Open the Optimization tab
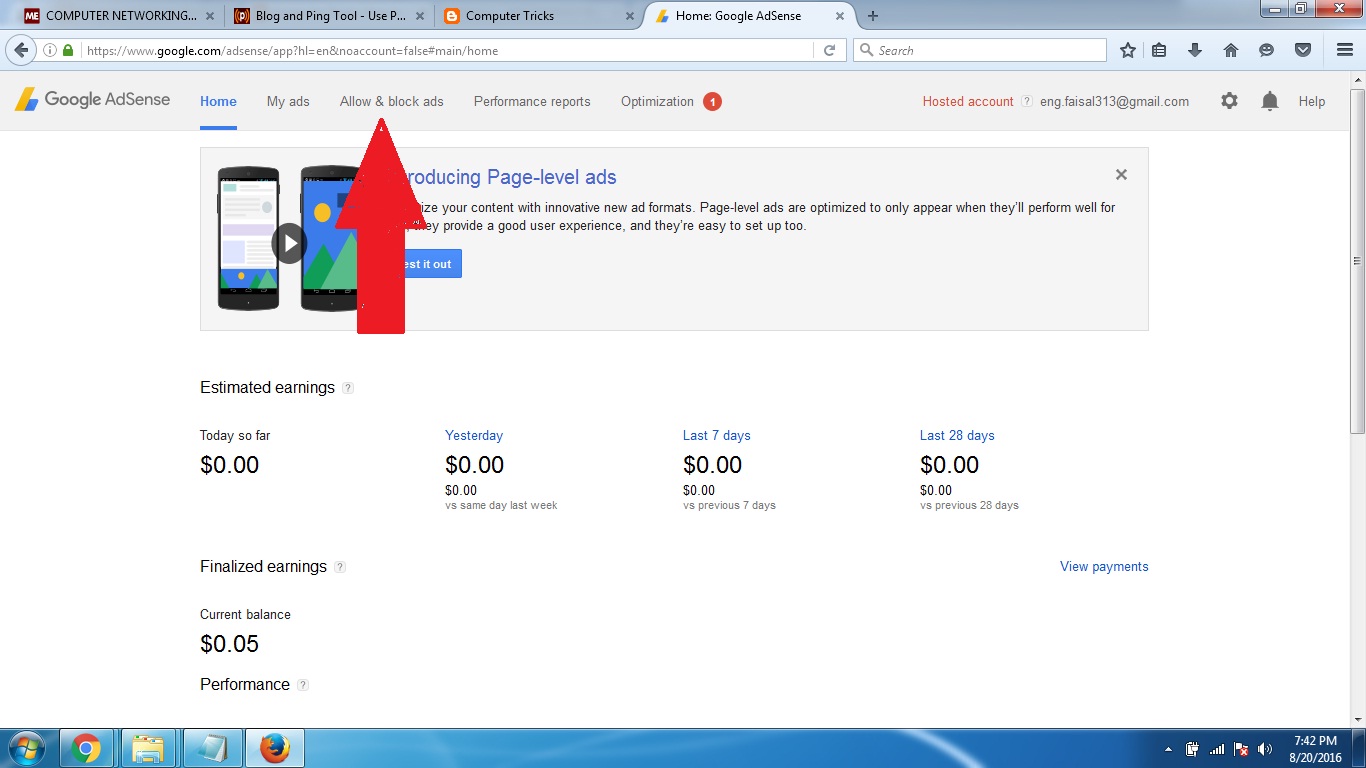The width and height of the screenshot is (1366, 768). tap(657, 101)
